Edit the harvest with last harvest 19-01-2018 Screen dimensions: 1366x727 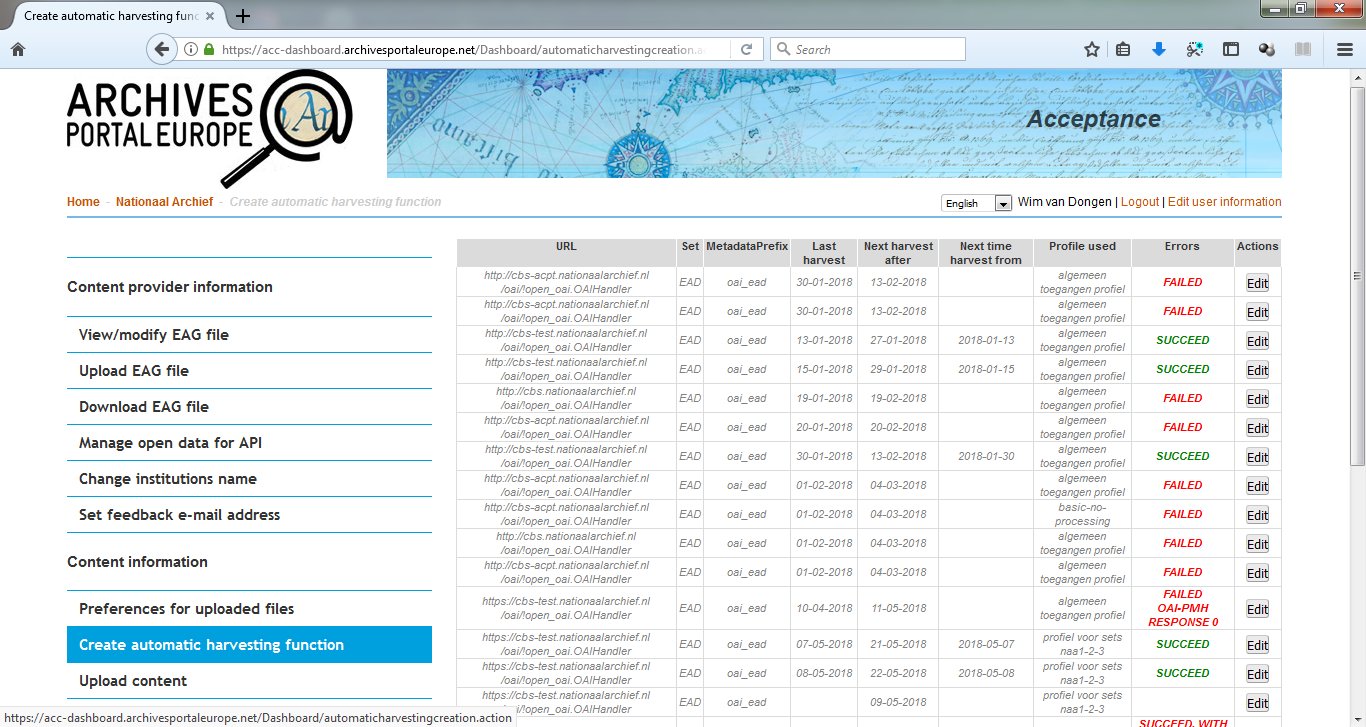click(x=1257, y=399)
